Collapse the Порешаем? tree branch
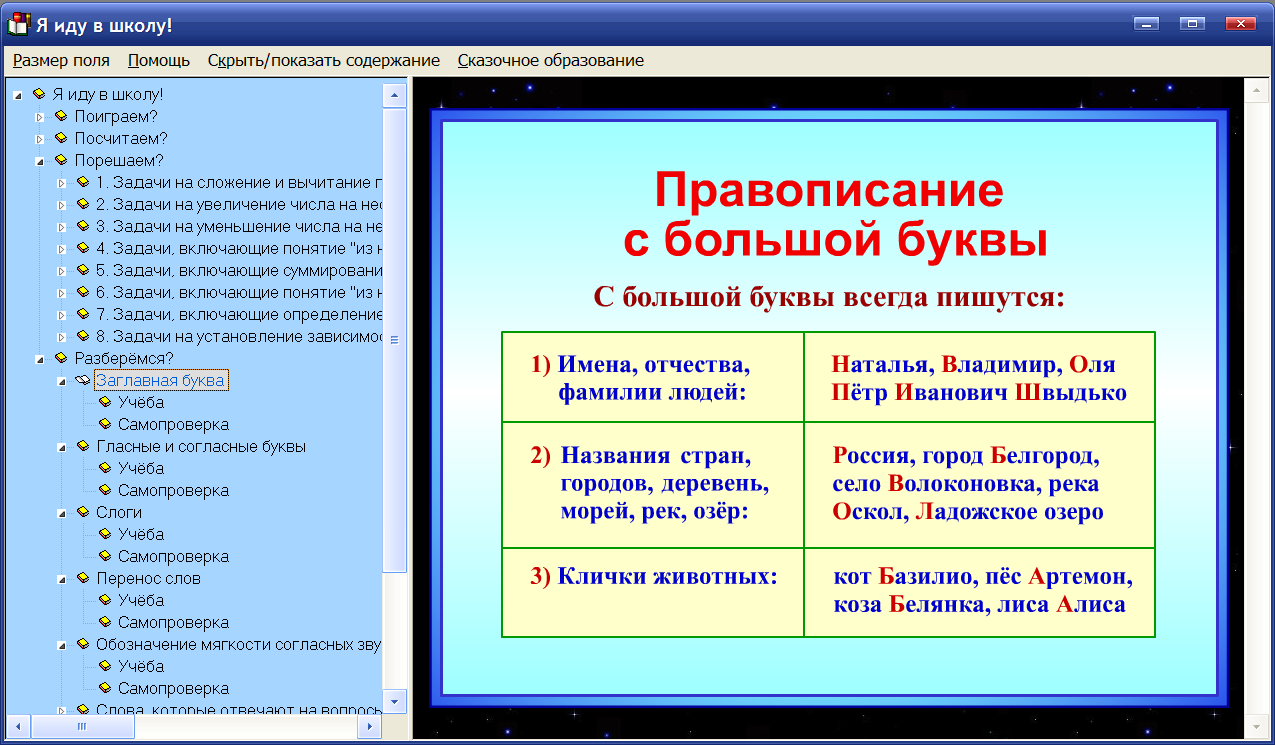Image resolution: width=1275 pixels, height=745 pixels. pyautogui.click(x=40, y=160)
